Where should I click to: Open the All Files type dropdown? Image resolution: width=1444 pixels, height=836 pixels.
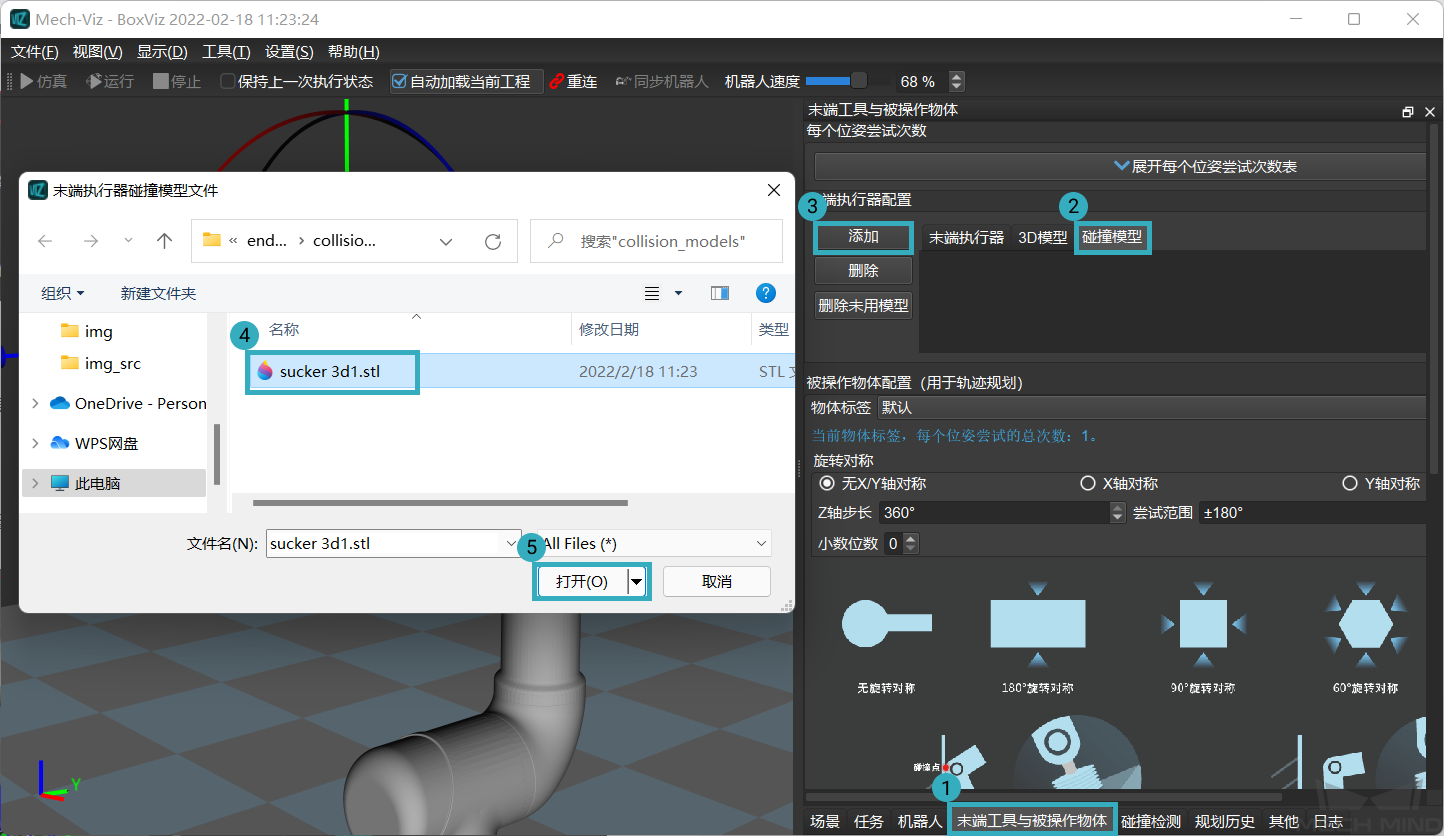pyautogui.click(x=654, y=543)
